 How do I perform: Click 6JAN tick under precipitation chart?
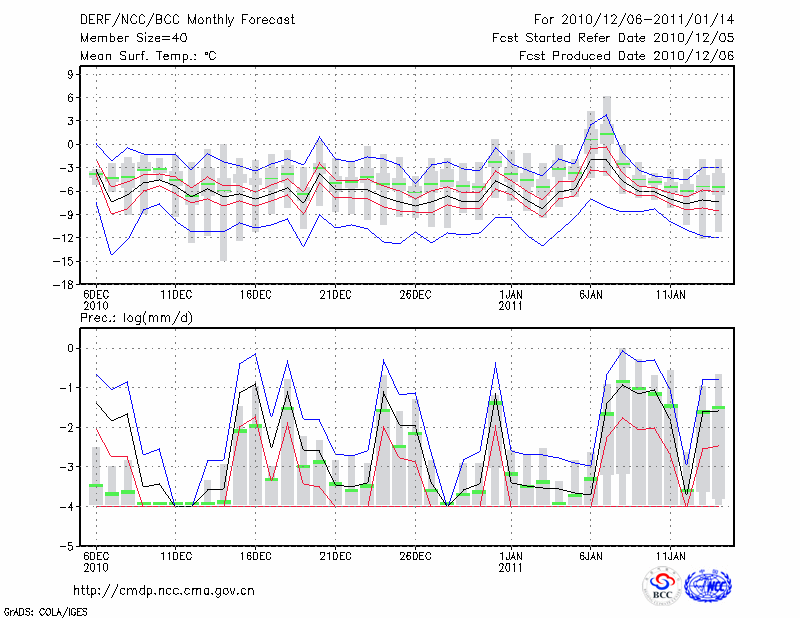[590, 557]
